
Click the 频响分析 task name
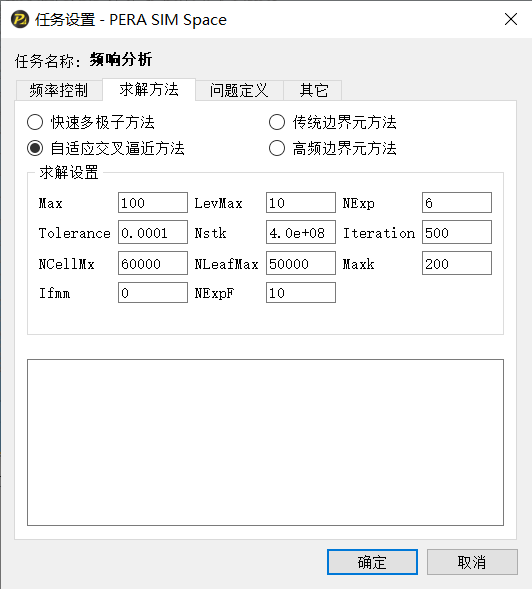(121, 60)
